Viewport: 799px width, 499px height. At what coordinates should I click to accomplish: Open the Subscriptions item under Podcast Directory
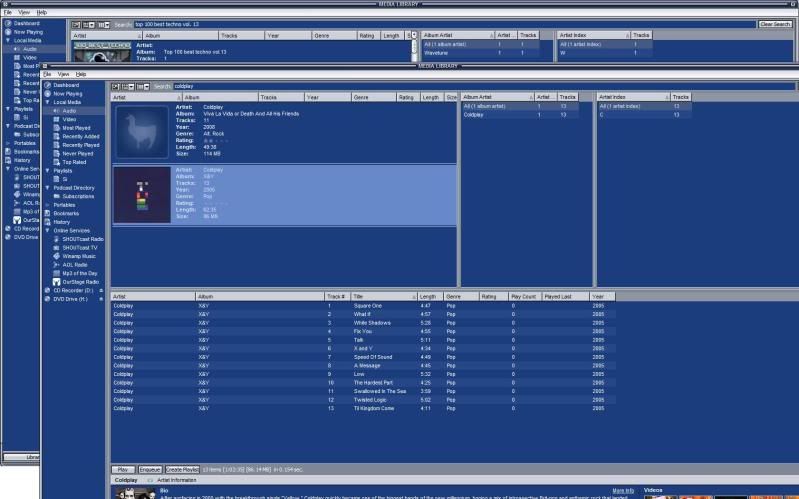click(x=79, y=195)
